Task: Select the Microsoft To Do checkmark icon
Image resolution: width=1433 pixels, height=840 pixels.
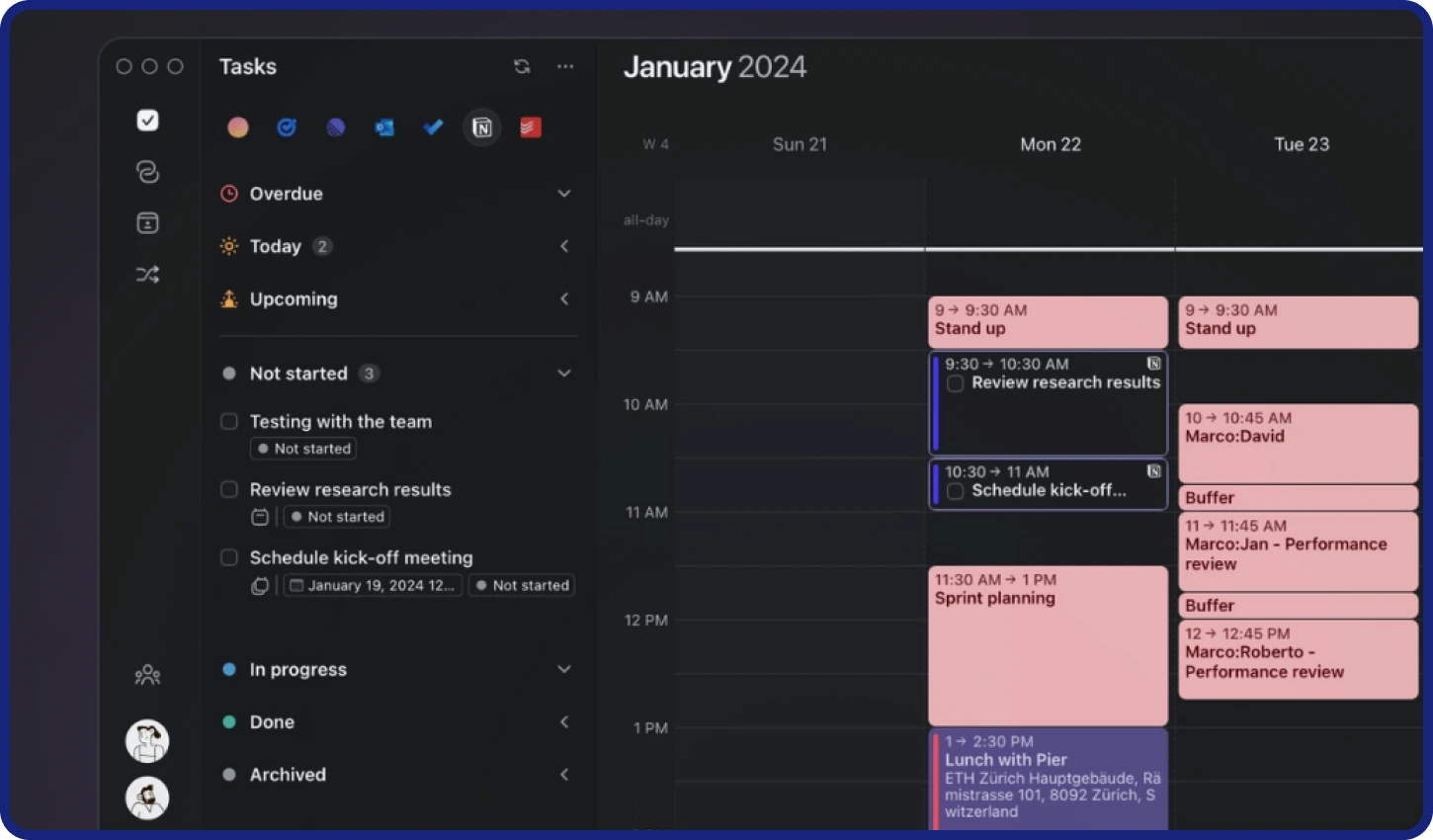Action: [x=433, y=127]
